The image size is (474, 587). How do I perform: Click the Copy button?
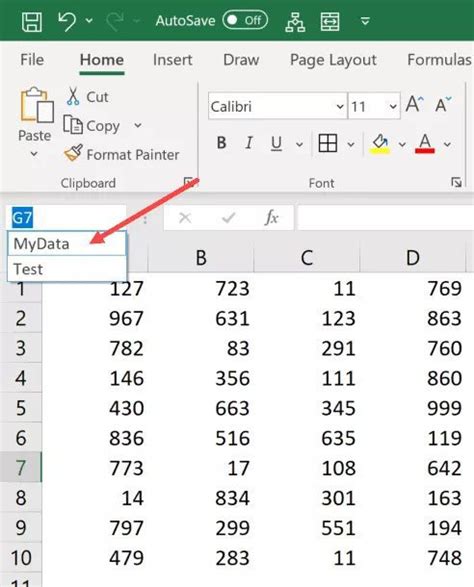[x=92, y=125]
